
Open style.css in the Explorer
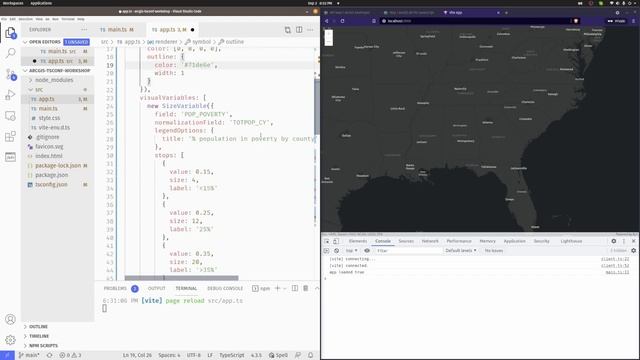click(49, 118)
